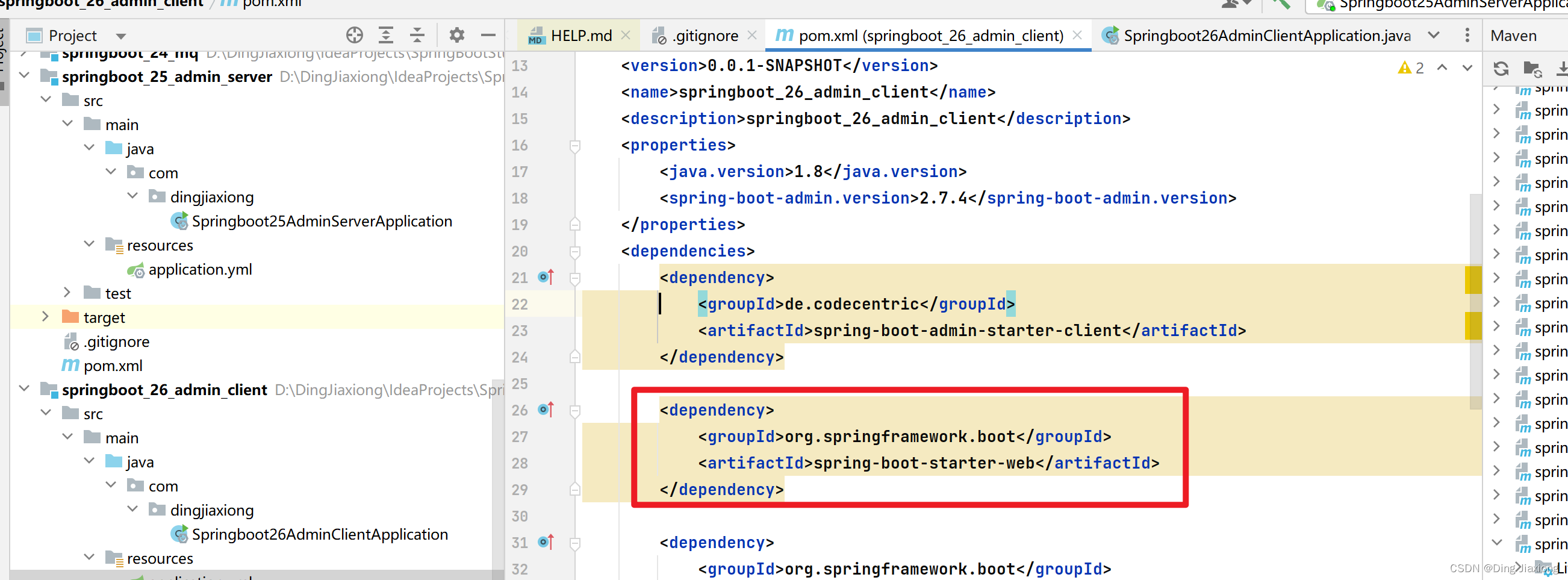Click Maven generate sources folder icon
Screen dimensions: 1568x580
point(1531,69)
